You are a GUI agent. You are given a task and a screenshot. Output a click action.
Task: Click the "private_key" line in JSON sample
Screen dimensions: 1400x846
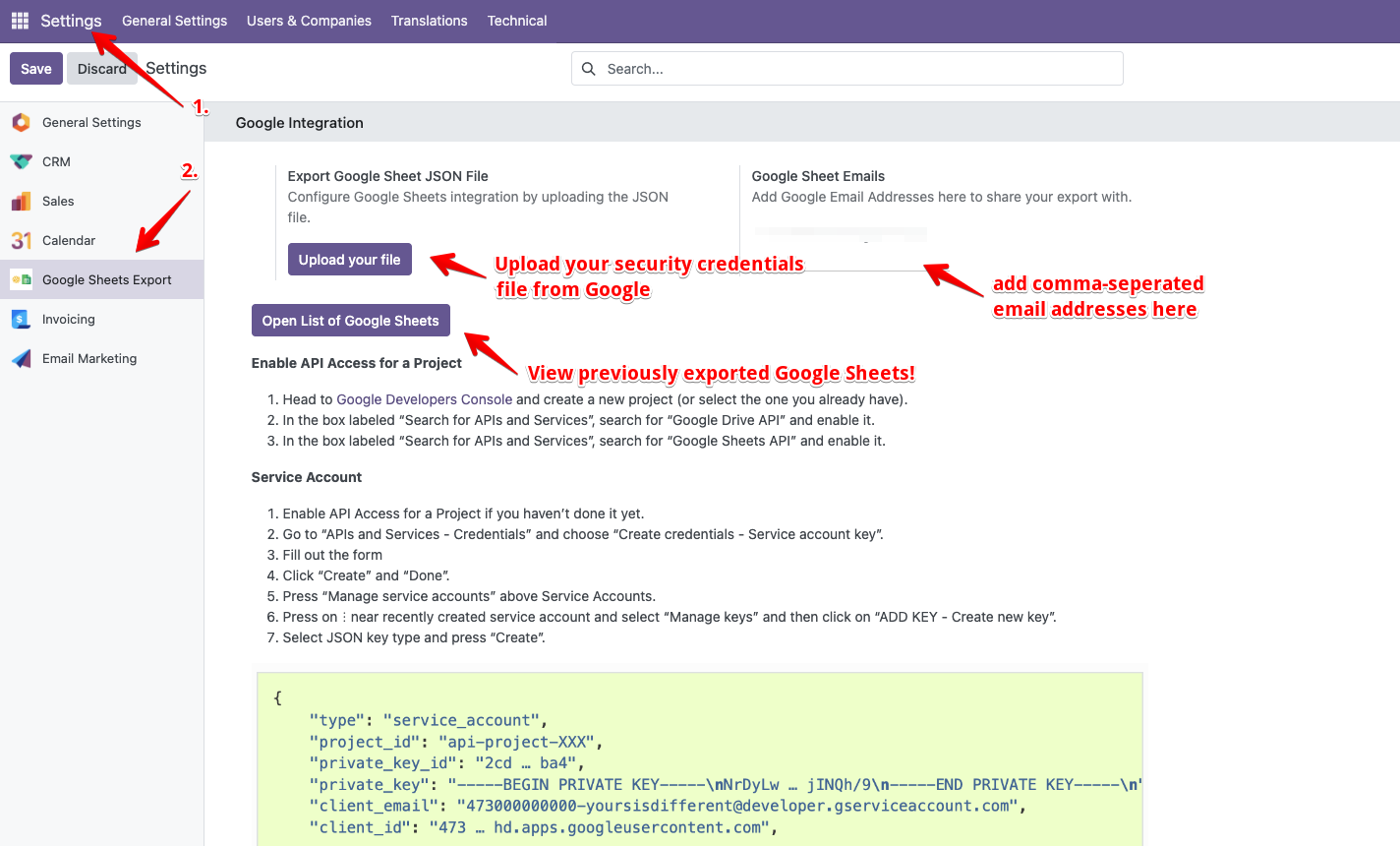pos(726,784)
